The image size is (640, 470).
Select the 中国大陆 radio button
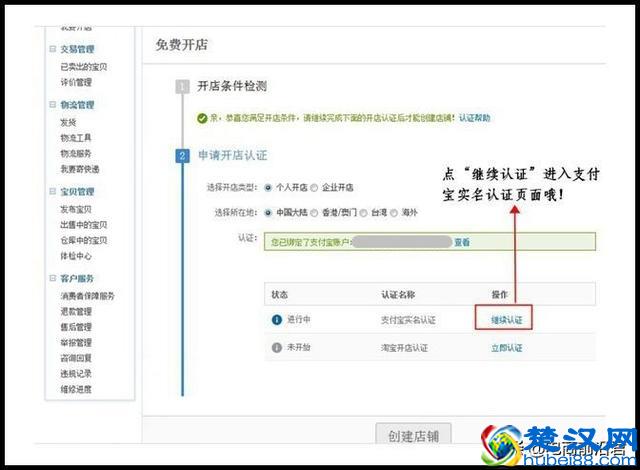pyautogui.click(x=268, y=213)
